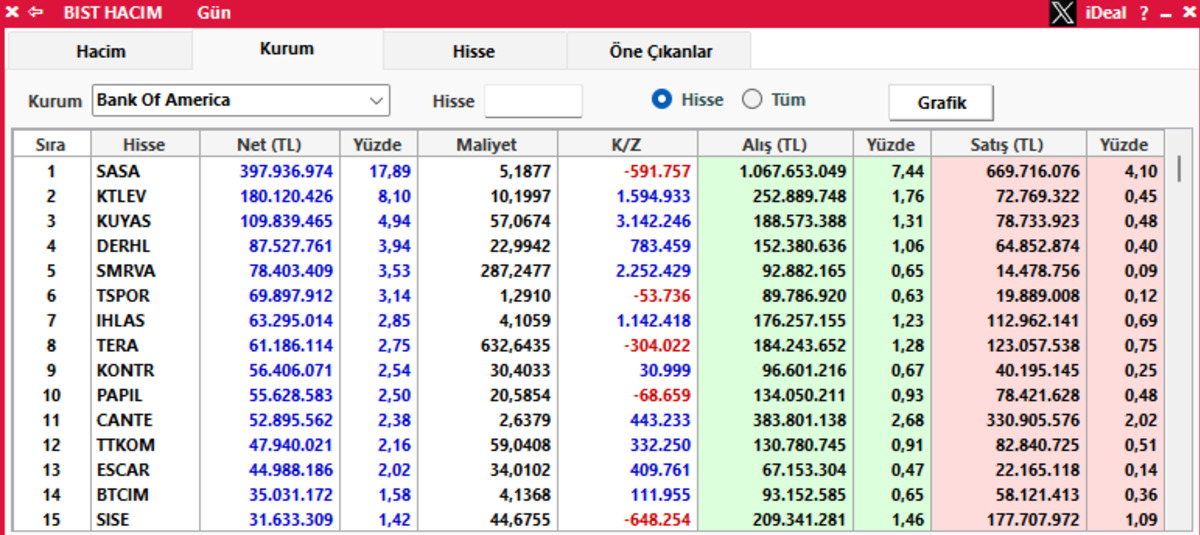Sort by the Net (TL) column header
Image resolution: width=1200 pixels, height=535 pixels.
[270, 145]
